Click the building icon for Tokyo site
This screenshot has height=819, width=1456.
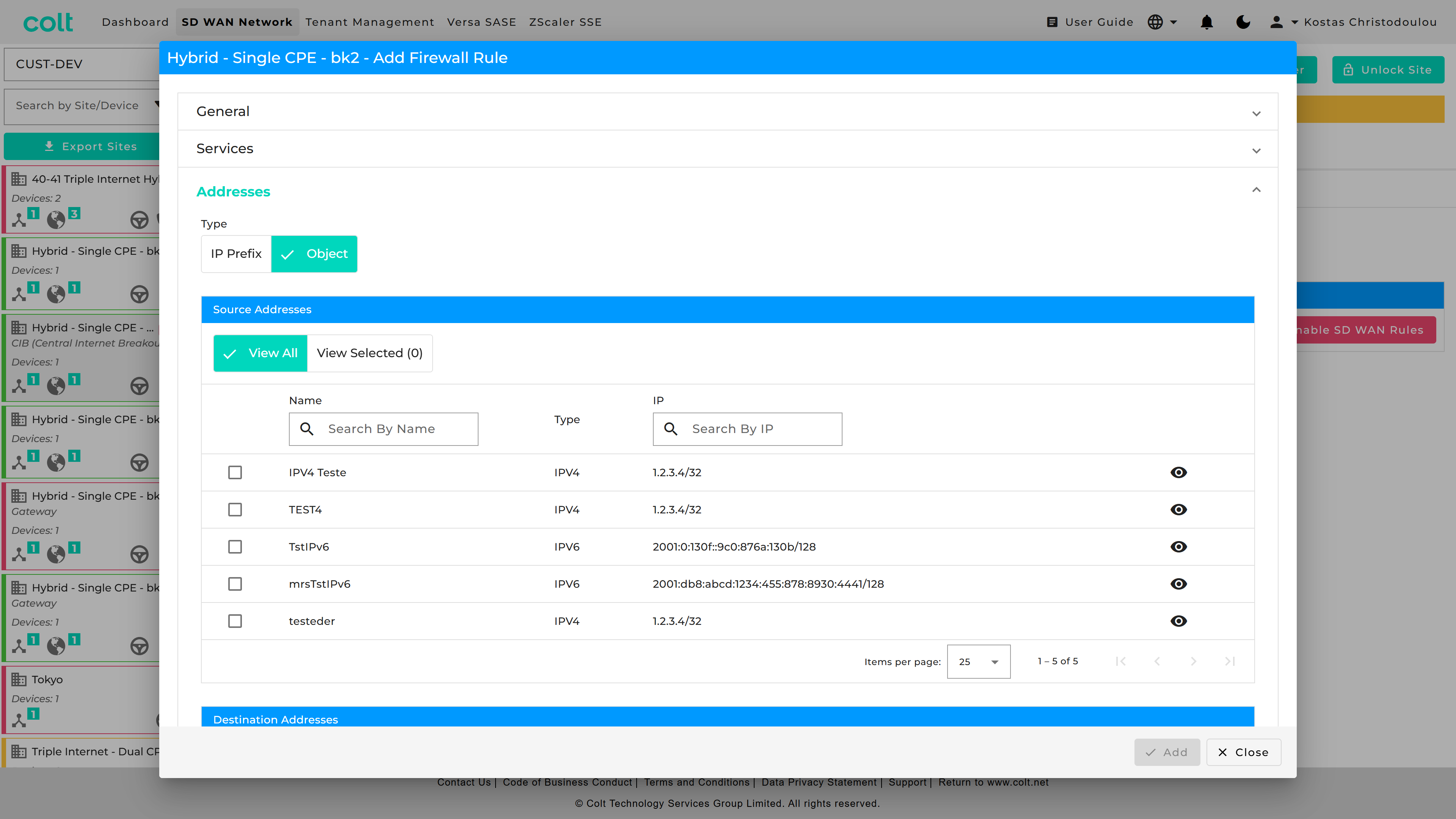click(19, 679)
